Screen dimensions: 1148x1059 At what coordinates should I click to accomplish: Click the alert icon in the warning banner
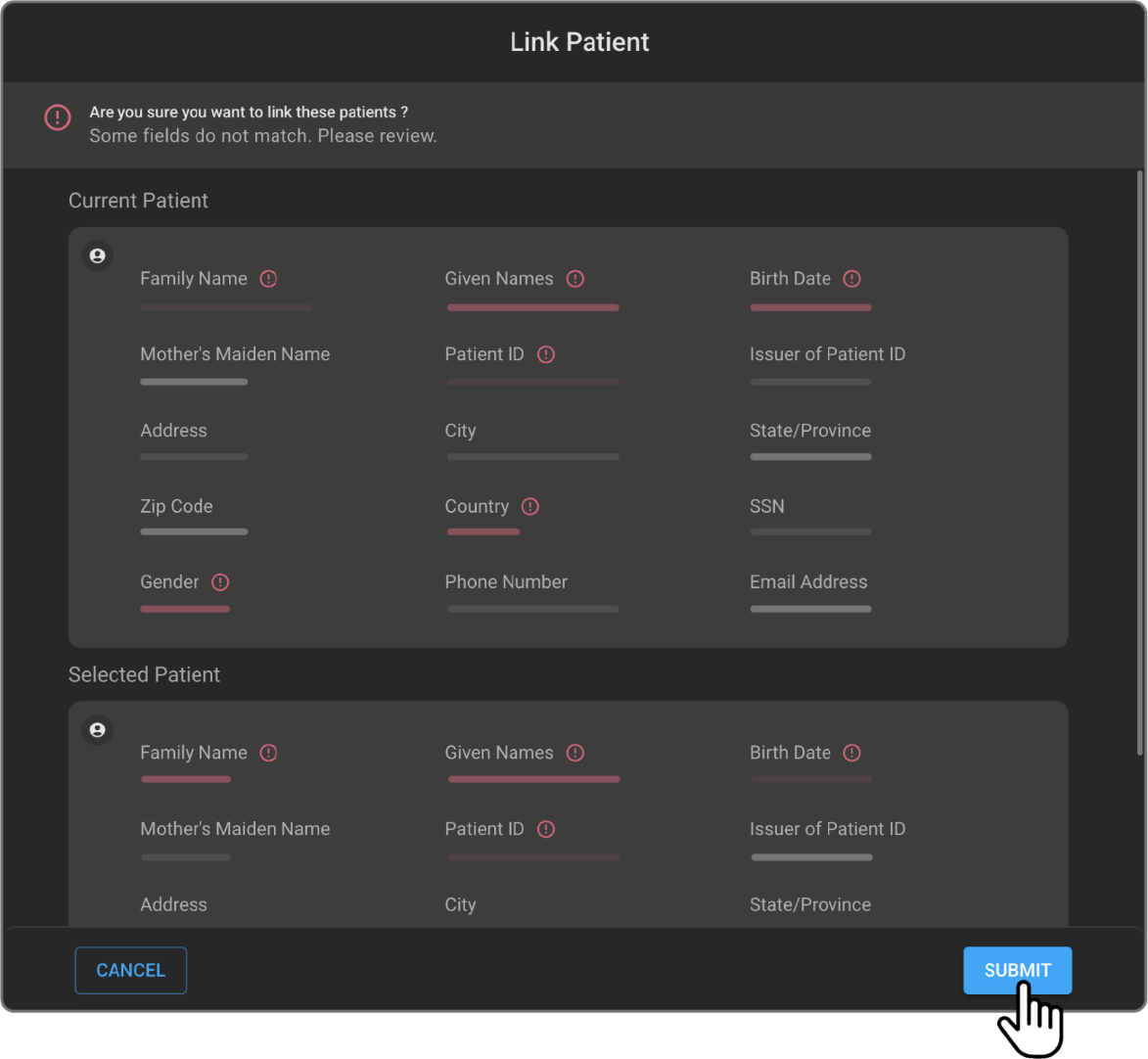tap(58, 117)
